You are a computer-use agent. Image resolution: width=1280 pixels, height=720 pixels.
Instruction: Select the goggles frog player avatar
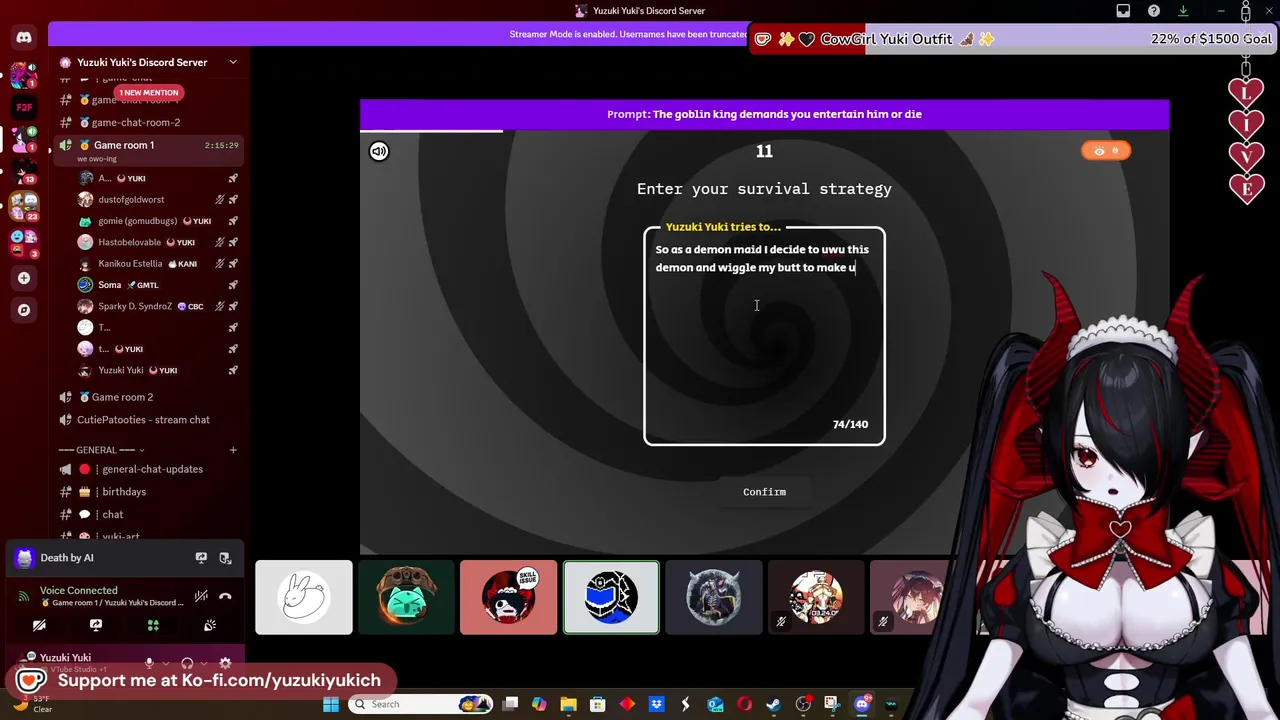tap(406, 598)
